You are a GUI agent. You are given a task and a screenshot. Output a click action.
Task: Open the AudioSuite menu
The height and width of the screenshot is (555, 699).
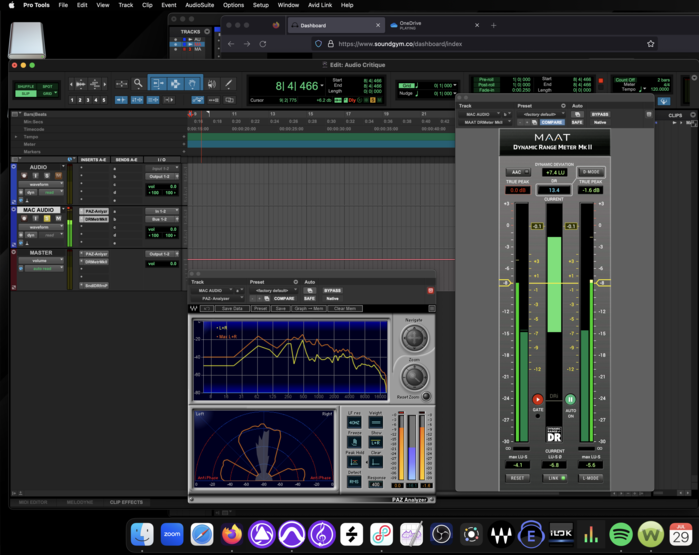(199, 5)
